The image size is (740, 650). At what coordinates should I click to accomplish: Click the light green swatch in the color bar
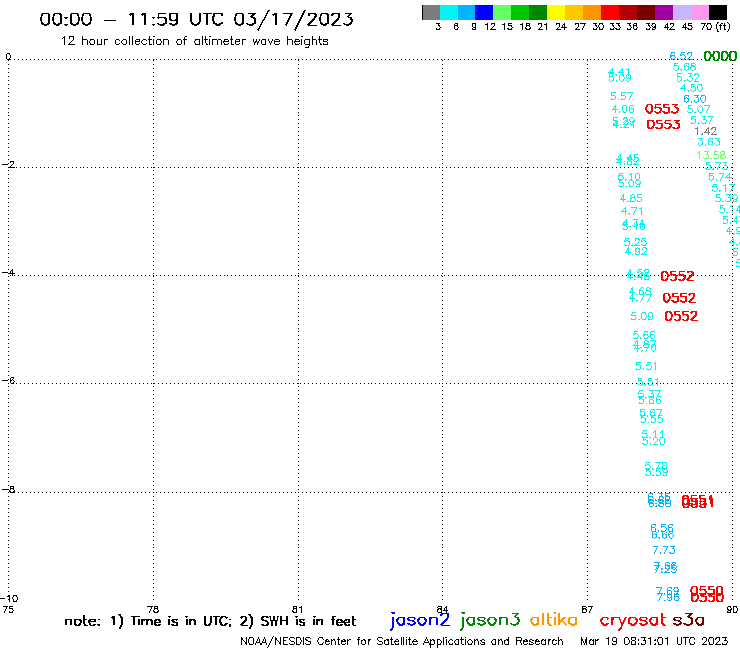503,12
